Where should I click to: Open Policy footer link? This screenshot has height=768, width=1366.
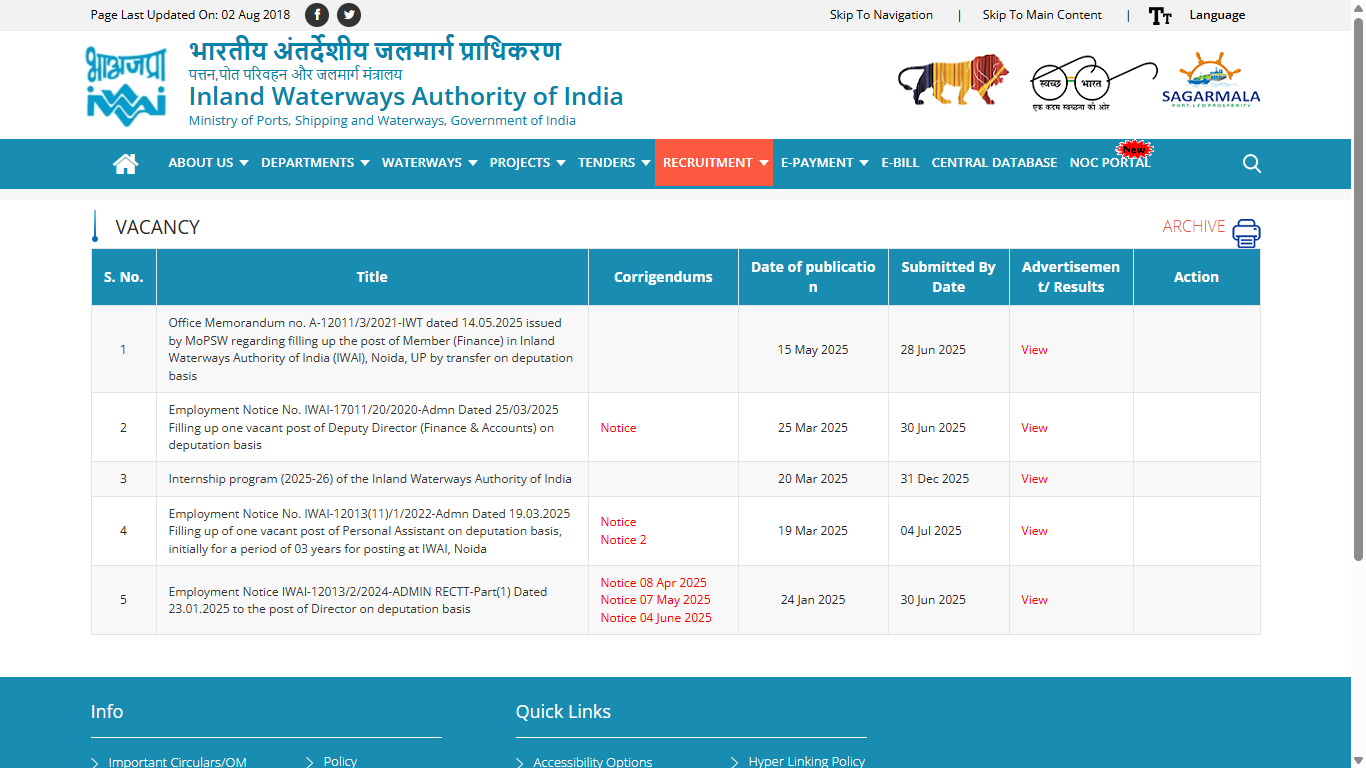[340, 762]
